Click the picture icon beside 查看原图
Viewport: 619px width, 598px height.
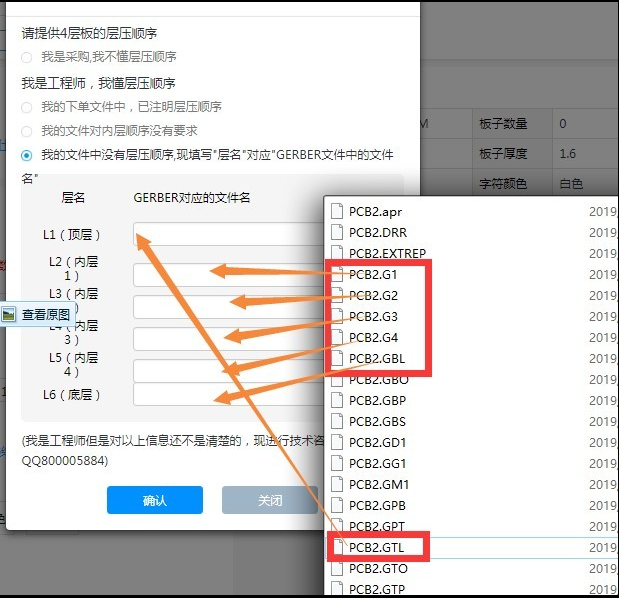pyautogui.click(x=8, y=314)
